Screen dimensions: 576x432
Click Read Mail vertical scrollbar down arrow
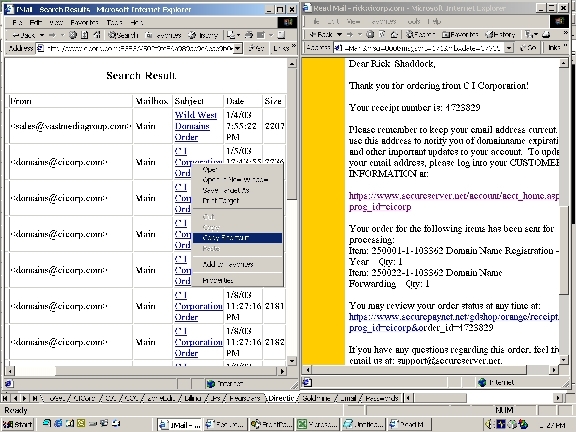[x=564, y=360]
